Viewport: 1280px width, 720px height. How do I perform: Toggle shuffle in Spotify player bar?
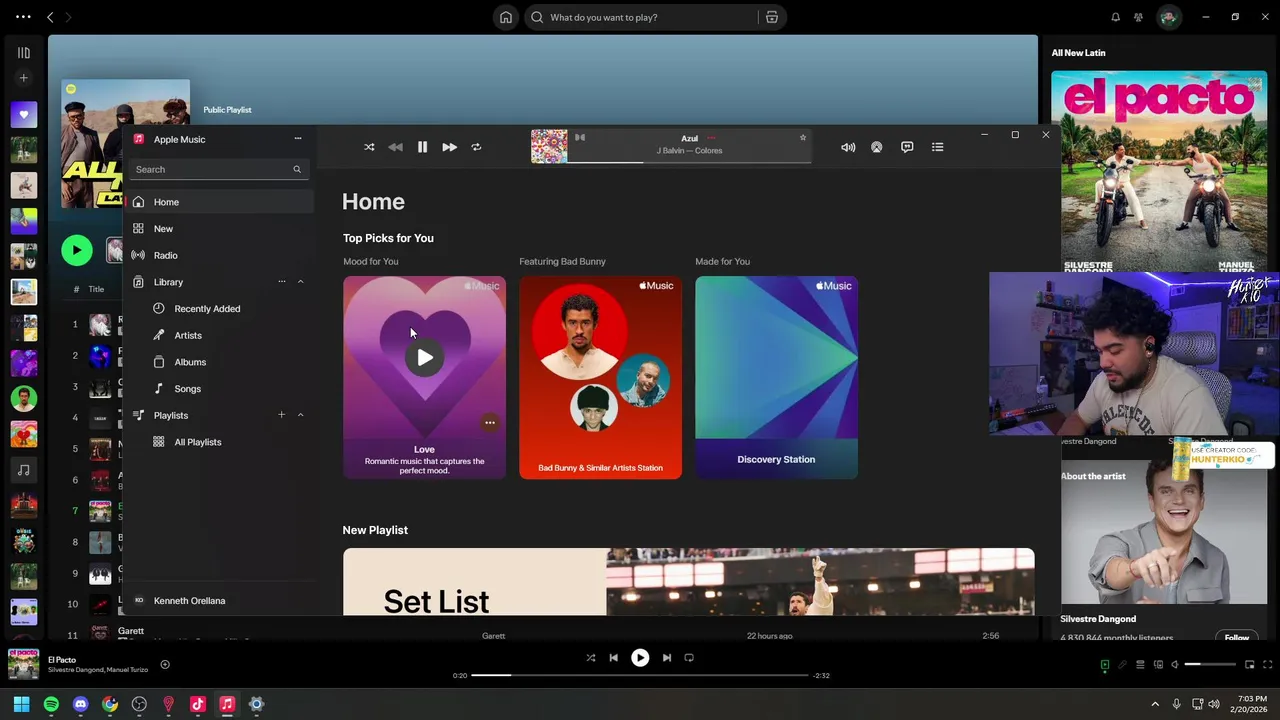pyautogui.click(x=590, y=658)
